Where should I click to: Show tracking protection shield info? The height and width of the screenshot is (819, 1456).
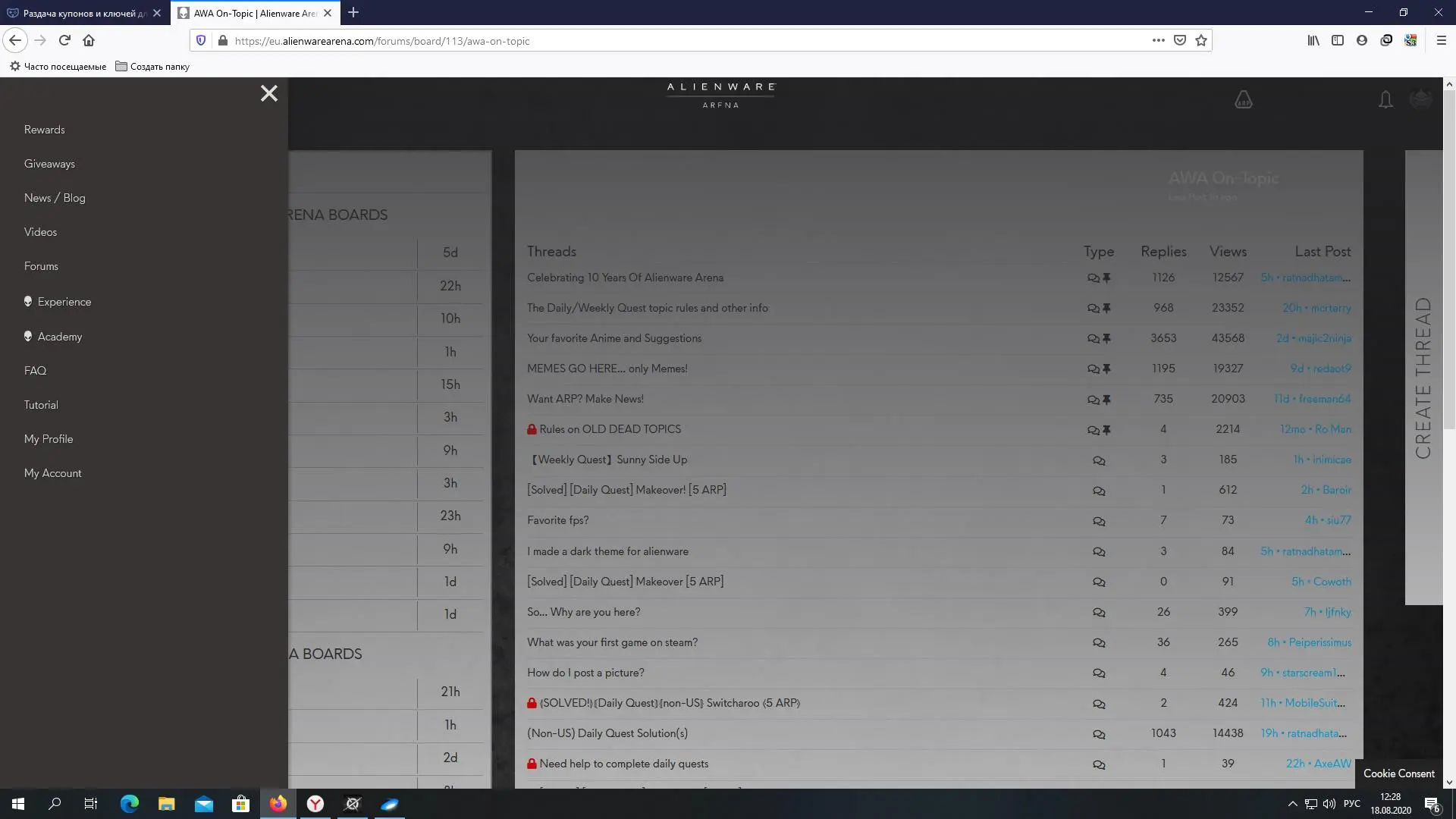pyautogui.click(x=201, y=40)
